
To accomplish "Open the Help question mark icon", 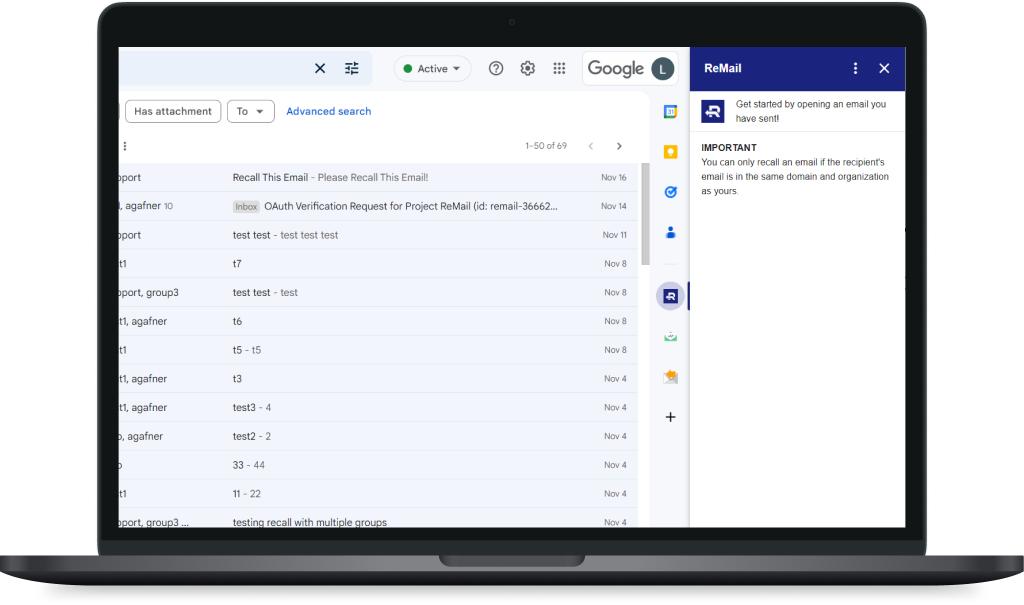I will (496, 68).
